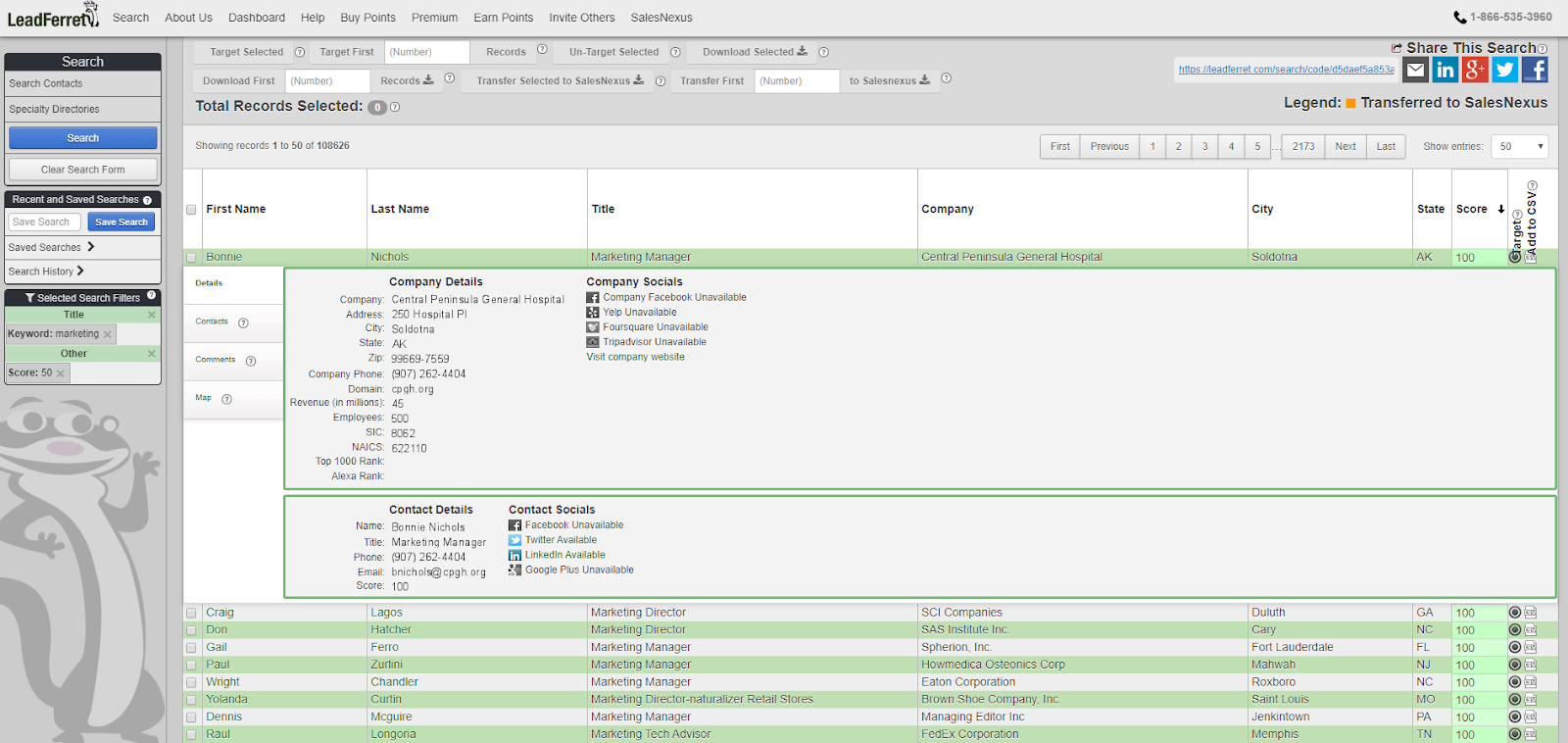Open help icon next to Download Selected
Viewport: 1568px width, 743px height.
(823, 52)
